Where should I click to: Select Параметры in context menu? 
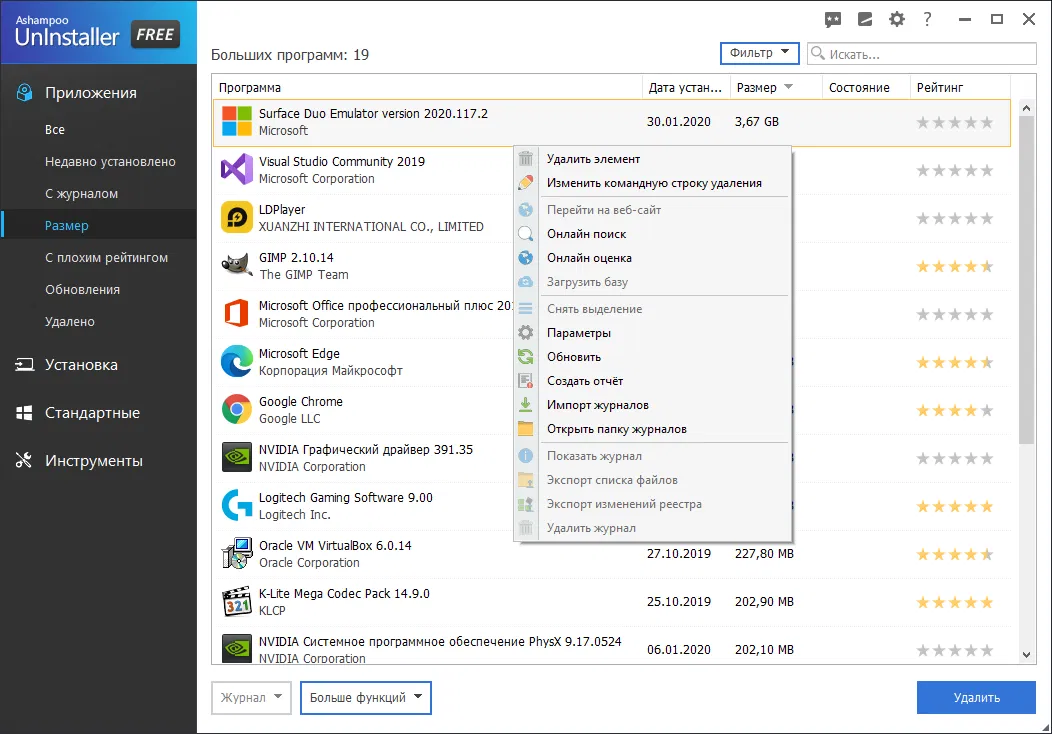point(578,333)
